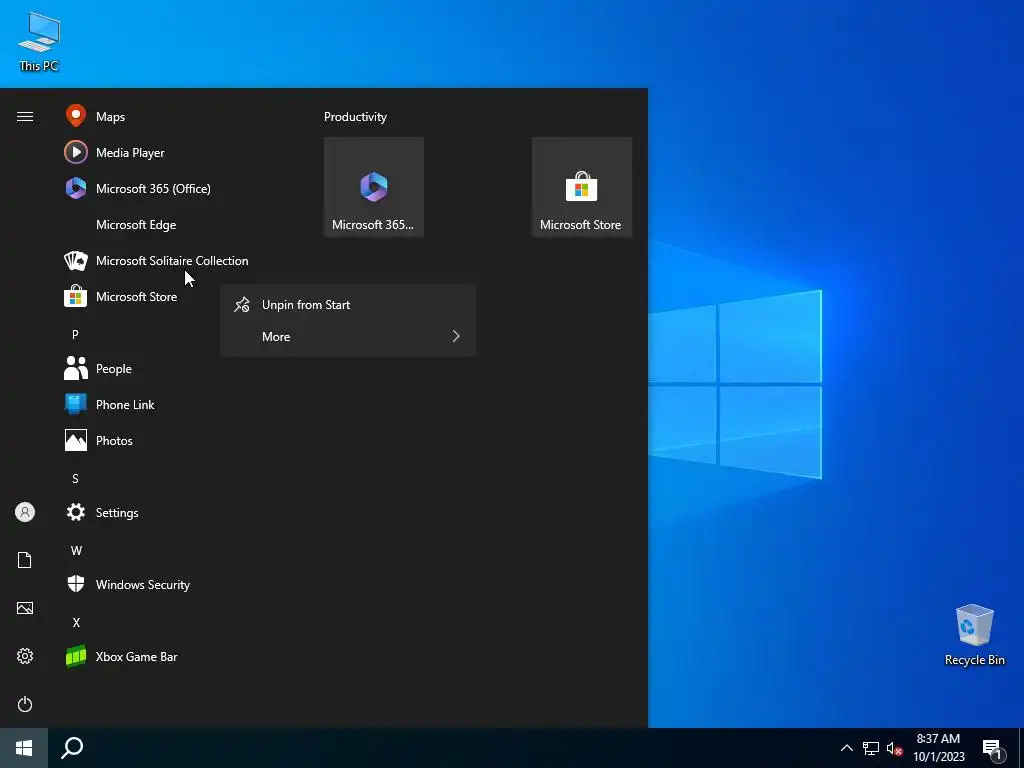Open Microsoft 365 (Office) list icon
Viewport: 1024px width, 768px height.
pos(76,189)
